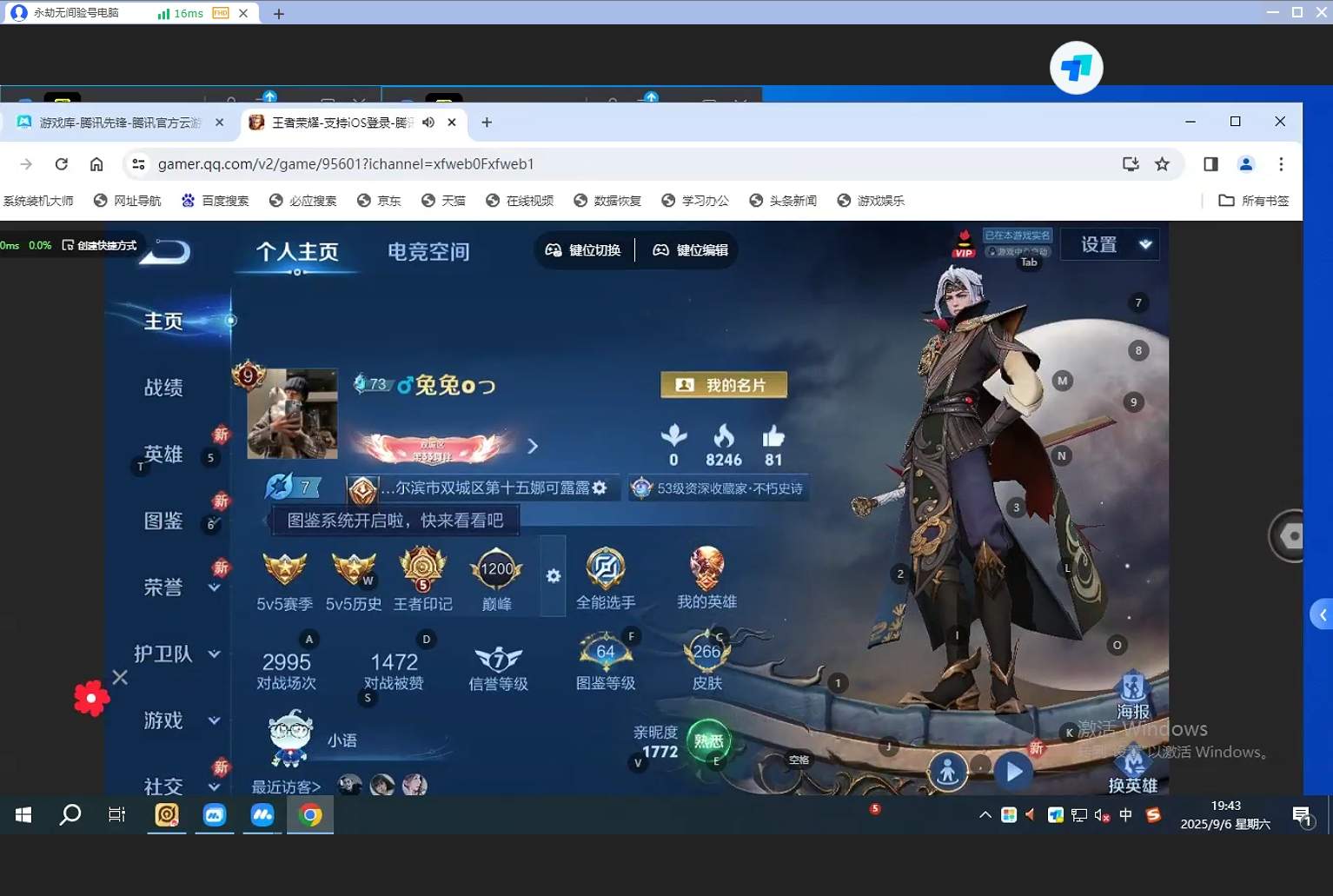Click the 熟悉 intimacy level button
Viewport: 1333px width, 896px height.
coord(708,740)
